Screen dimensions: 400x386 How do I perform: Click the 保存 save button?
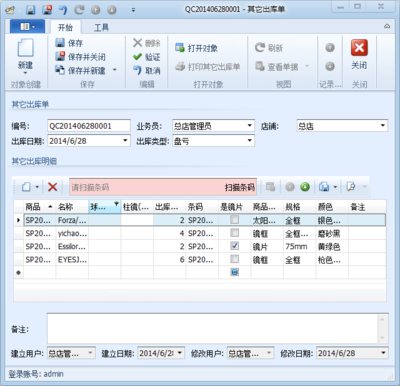[69, 43]
